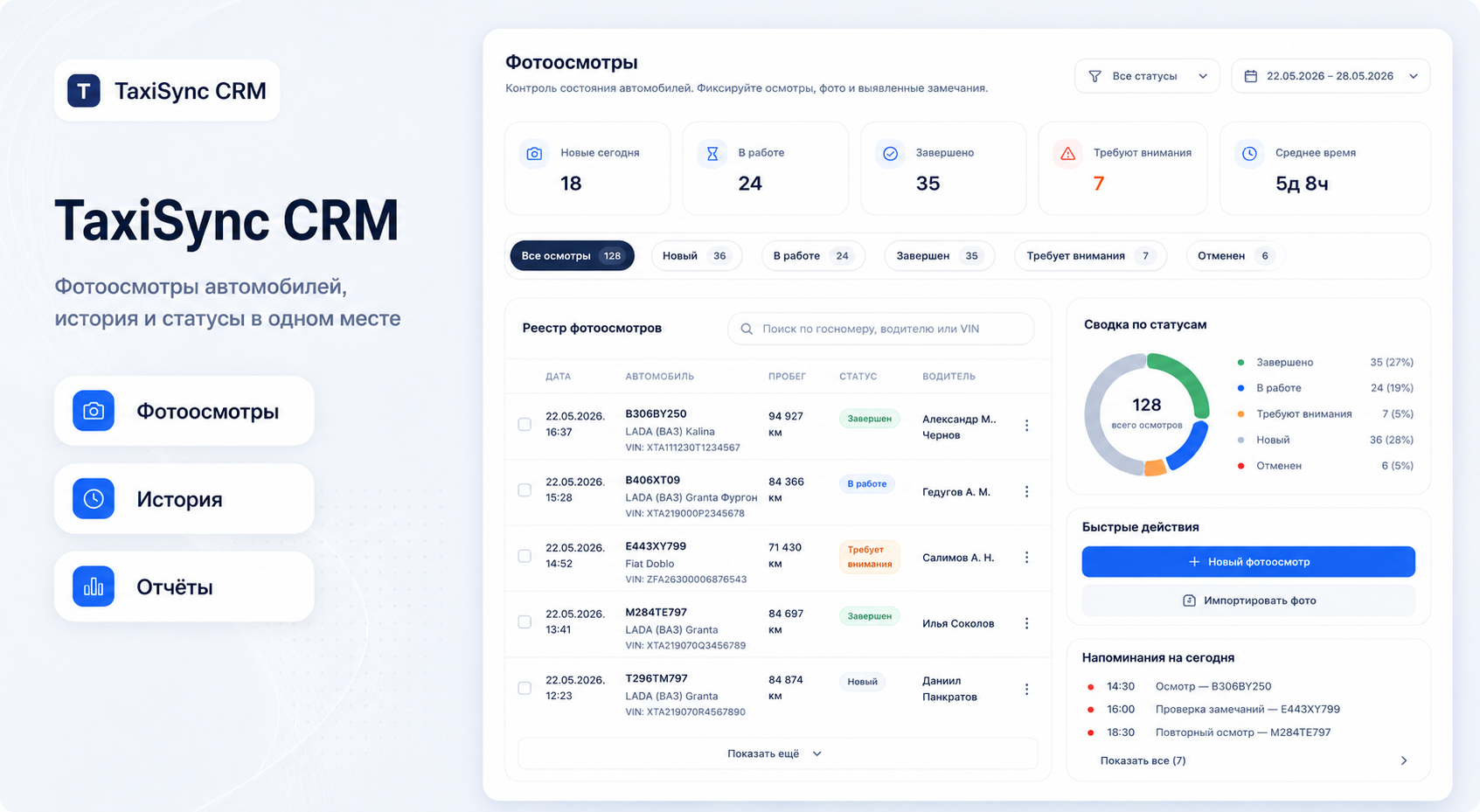Viewport: 1480px width, 812px height.
Task: Expand the list with Показать ещё
Action: 778,753
